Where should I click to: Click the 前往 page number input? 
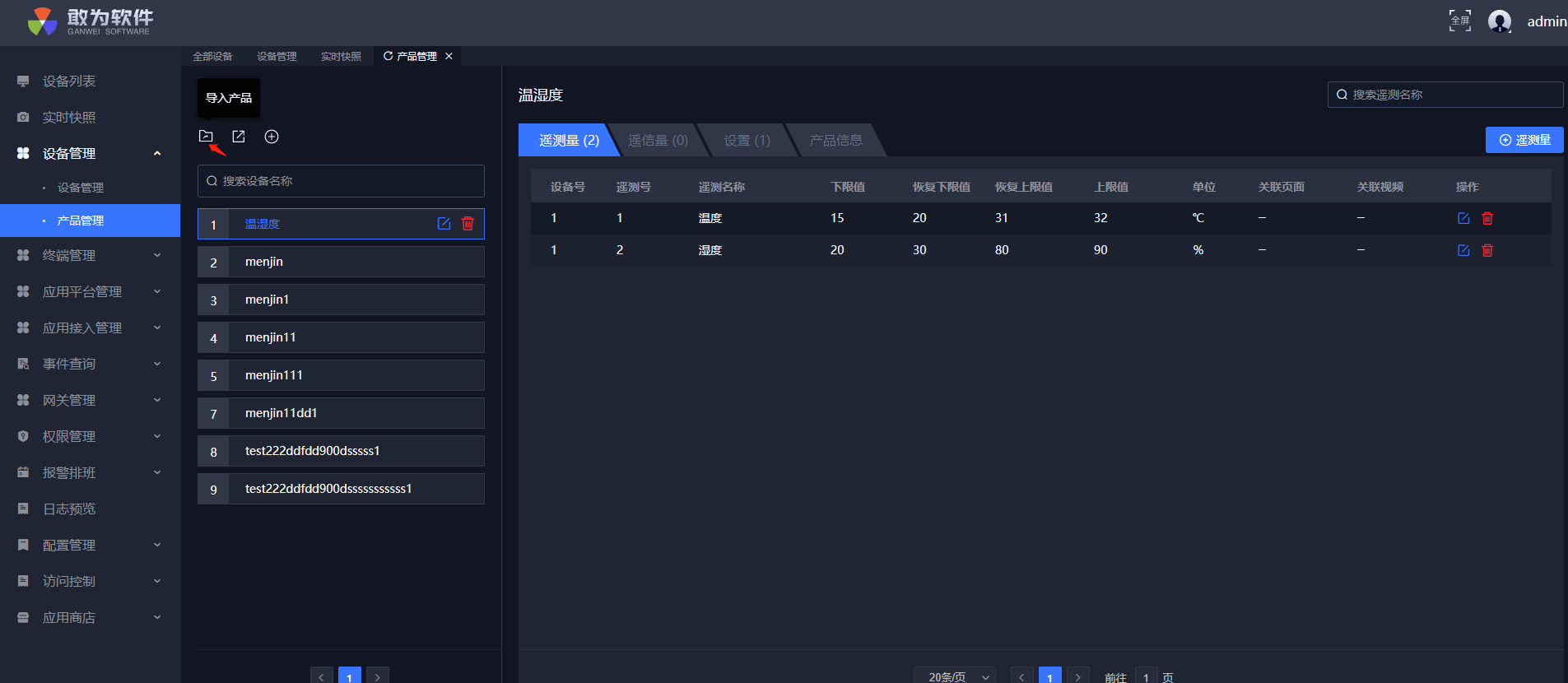tap(1146, 676)
